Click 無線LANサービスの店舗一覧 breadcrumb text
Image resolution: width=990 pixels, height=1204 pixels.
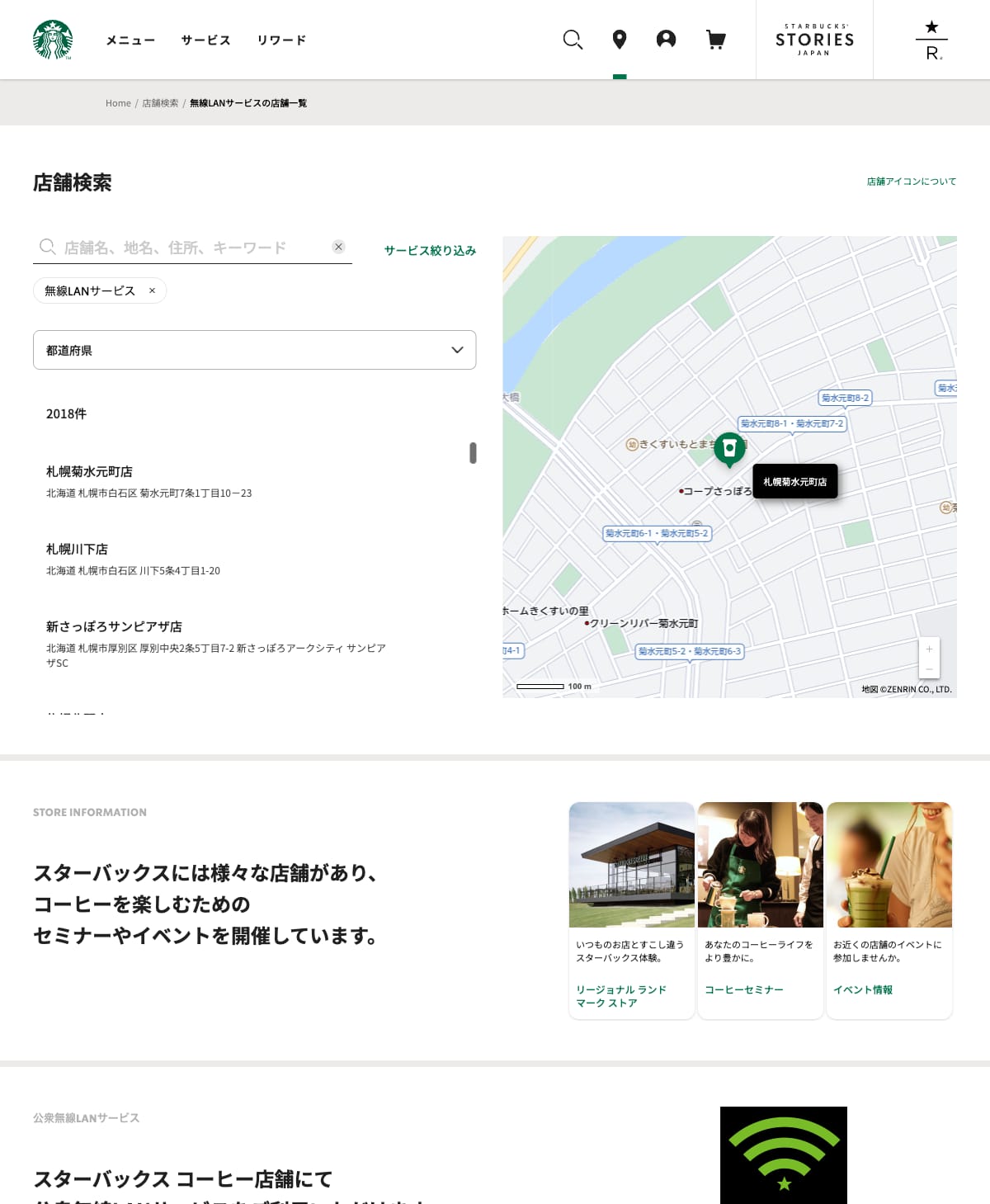tap(248, 103)
